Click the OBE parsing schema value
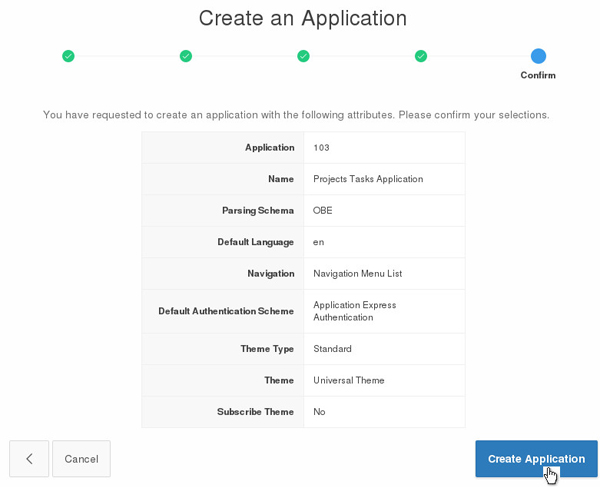The width and height of the screenshot is (600, 488). pyautogui.click(x=322, y=211)
